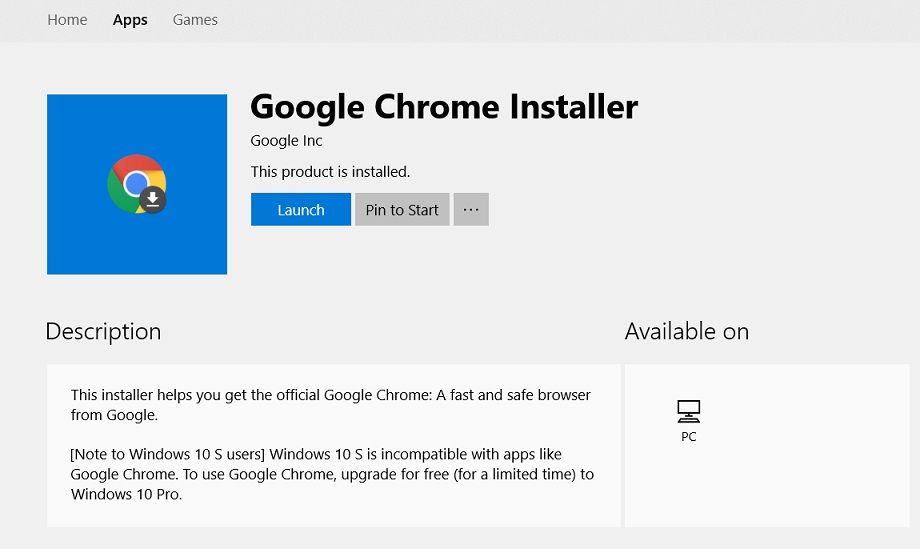This screenshot has height=549, width=920.
Task: Click the PC device icon
Action: (688, 411)
